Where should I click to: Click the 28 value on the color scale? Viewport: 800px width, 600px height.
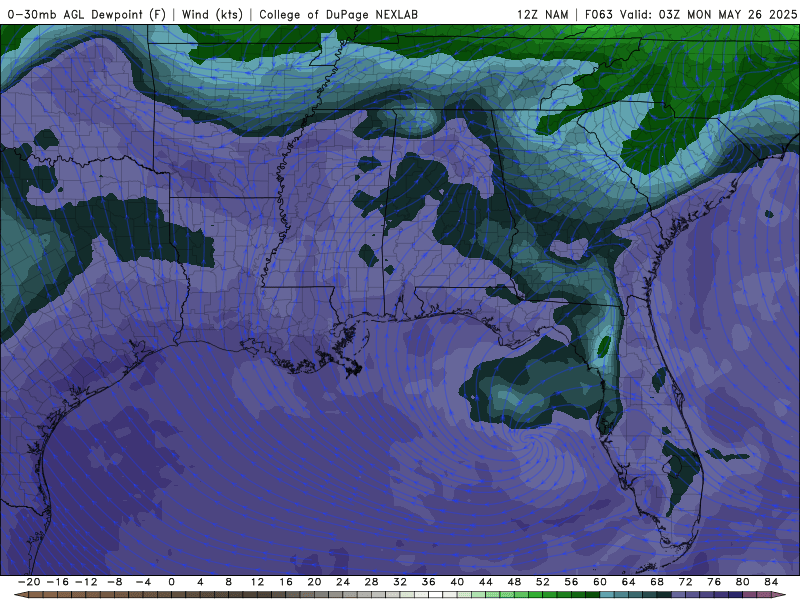pyautogui.click(x=371, y=582)
